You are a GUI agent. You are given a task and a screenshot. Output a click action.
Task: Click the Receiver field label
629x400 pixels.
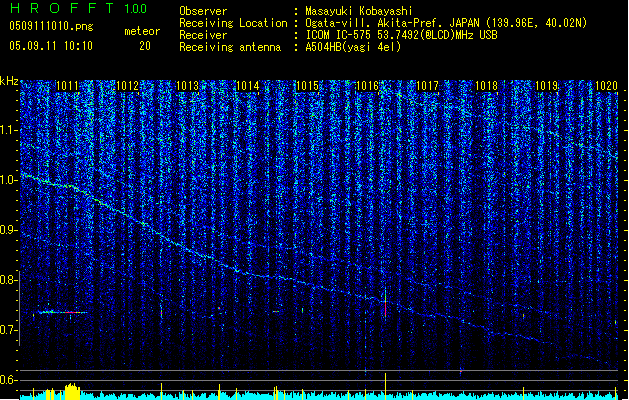(x=203, y=35)
